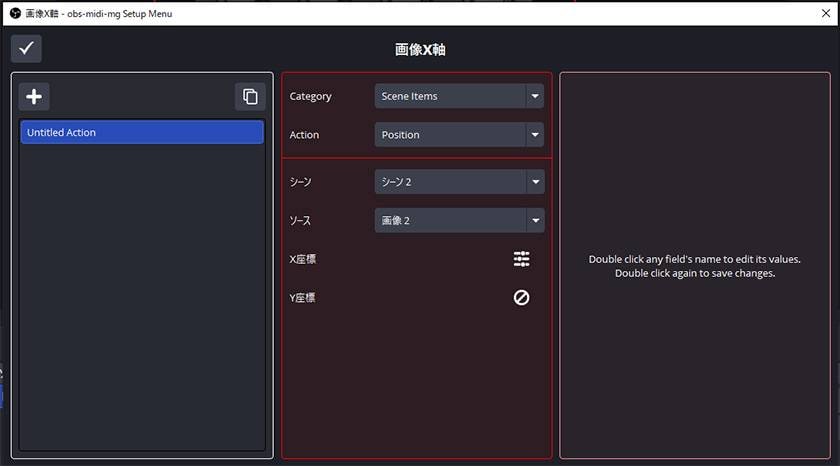840x466 pixels.
Task: Click the 画像X軸 heading above the panels
Action: (x=420, y=49)
